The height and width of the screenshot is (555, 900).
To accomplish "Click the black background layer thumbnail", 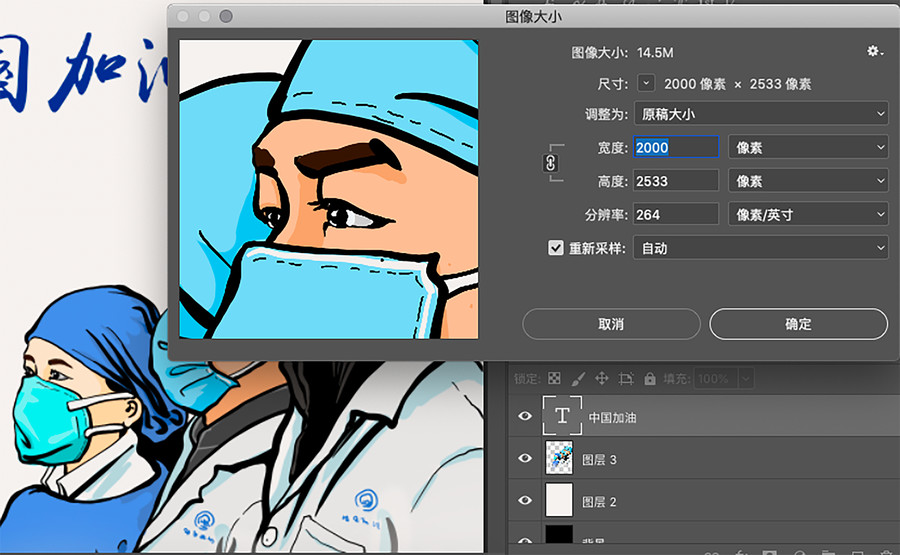I will pyautogui.click(x=559, y=535).
